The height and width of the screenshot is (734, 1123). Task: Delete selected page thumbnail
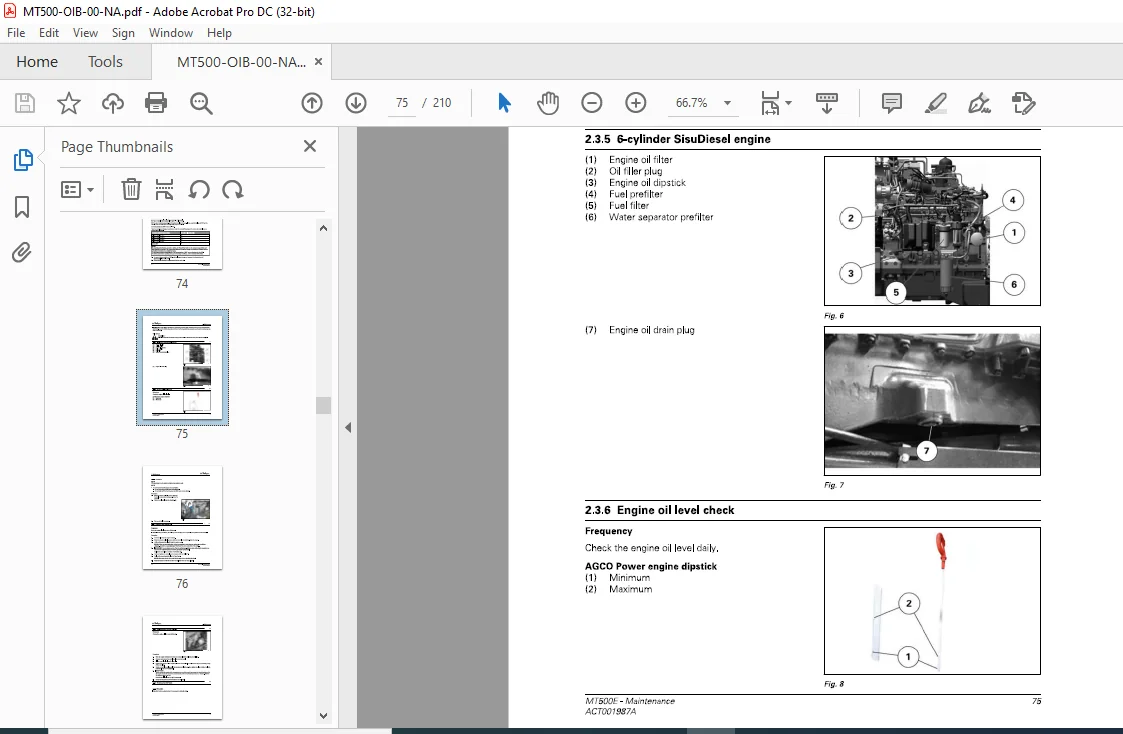point(131,190)
